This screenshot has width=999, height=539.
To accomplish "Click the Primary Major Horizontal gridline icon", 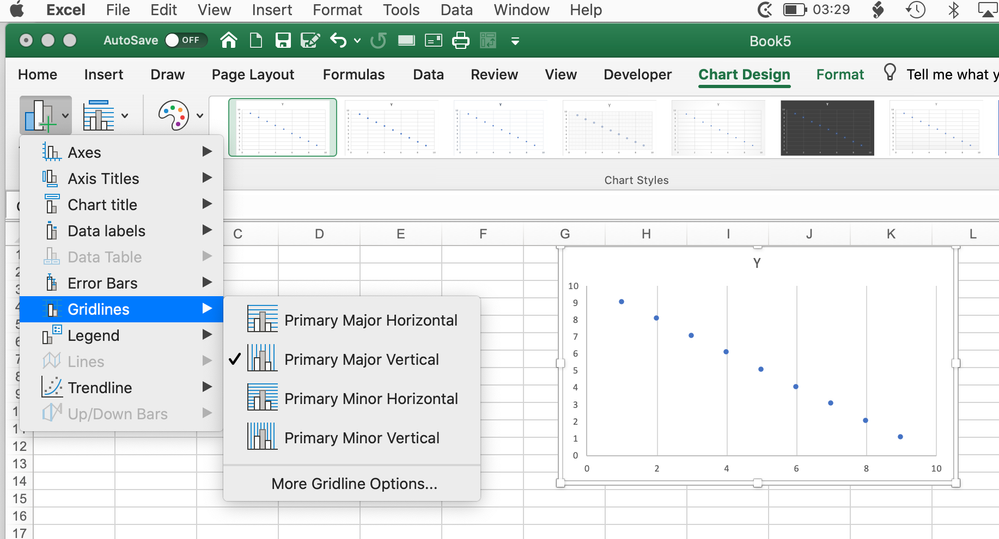I will click(262, 319).
